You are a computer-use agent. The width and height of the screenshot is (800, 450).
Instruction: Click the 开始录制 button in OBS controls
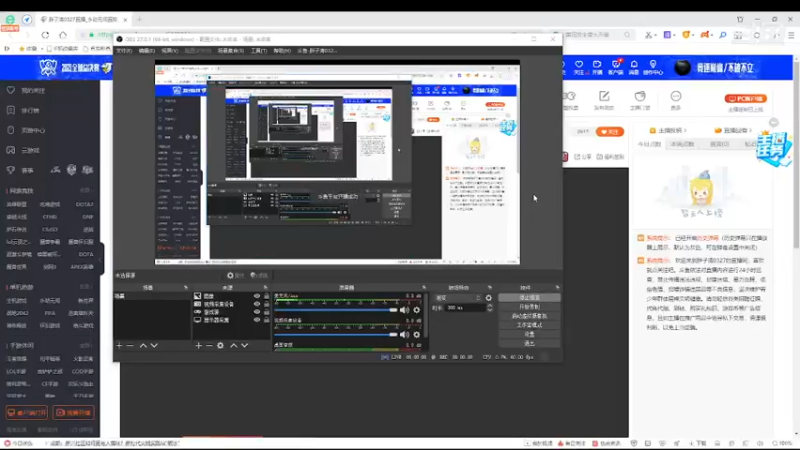click(529, 307)
